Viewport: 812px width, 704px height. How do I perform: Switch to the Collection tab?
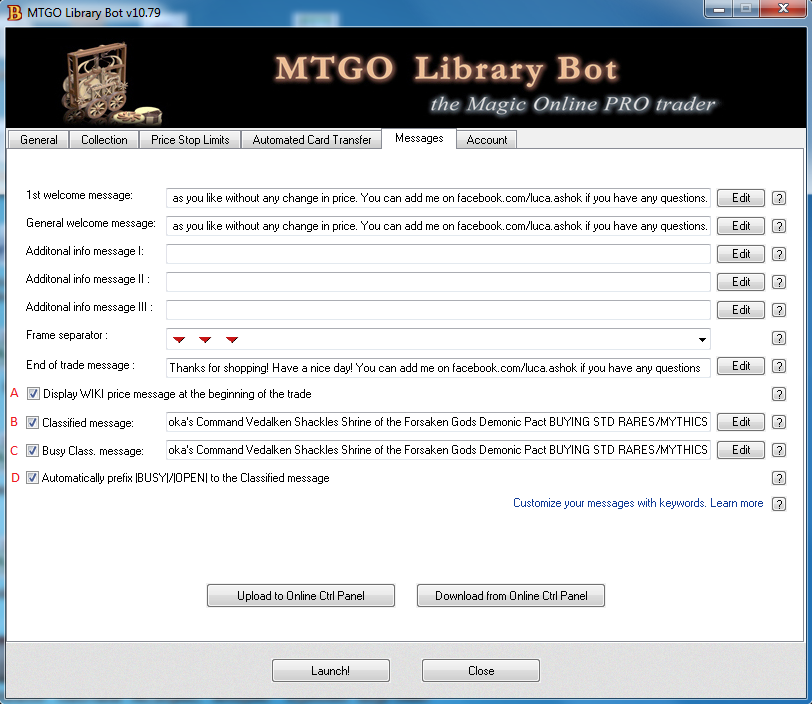point(104,140)
